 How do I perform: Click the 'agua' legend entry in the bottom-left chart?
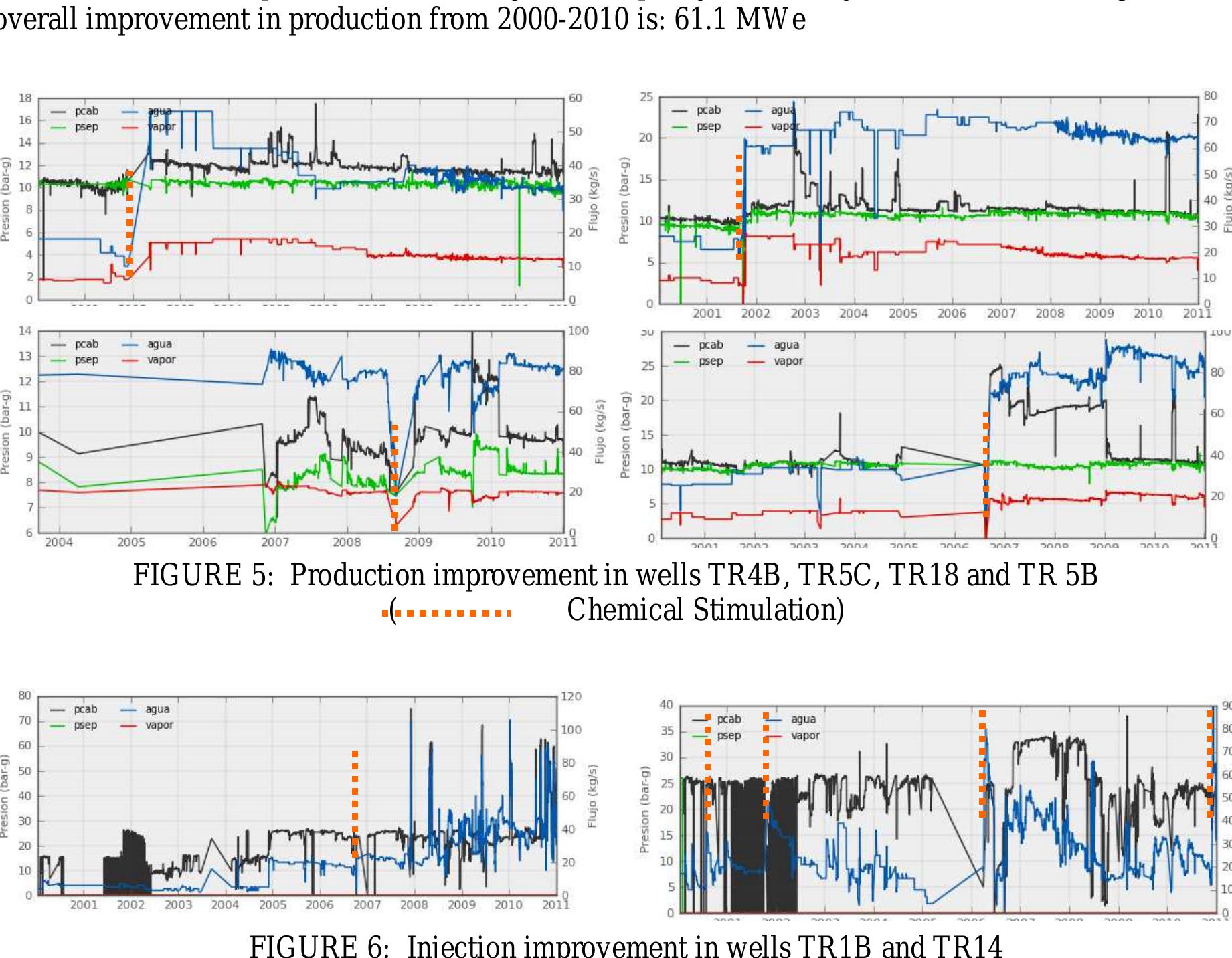click(157, 709)
